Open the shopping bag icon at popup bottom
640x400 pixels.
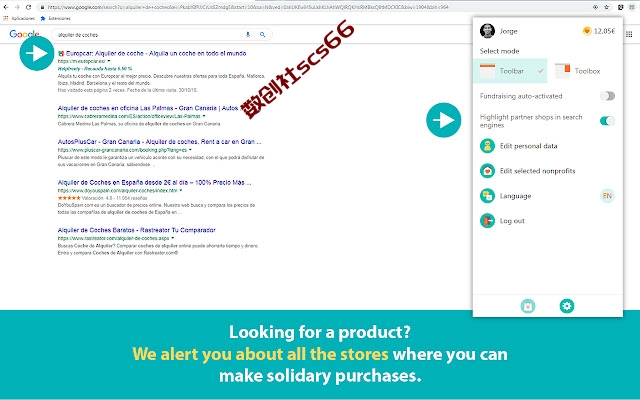(x=528, y=306)
